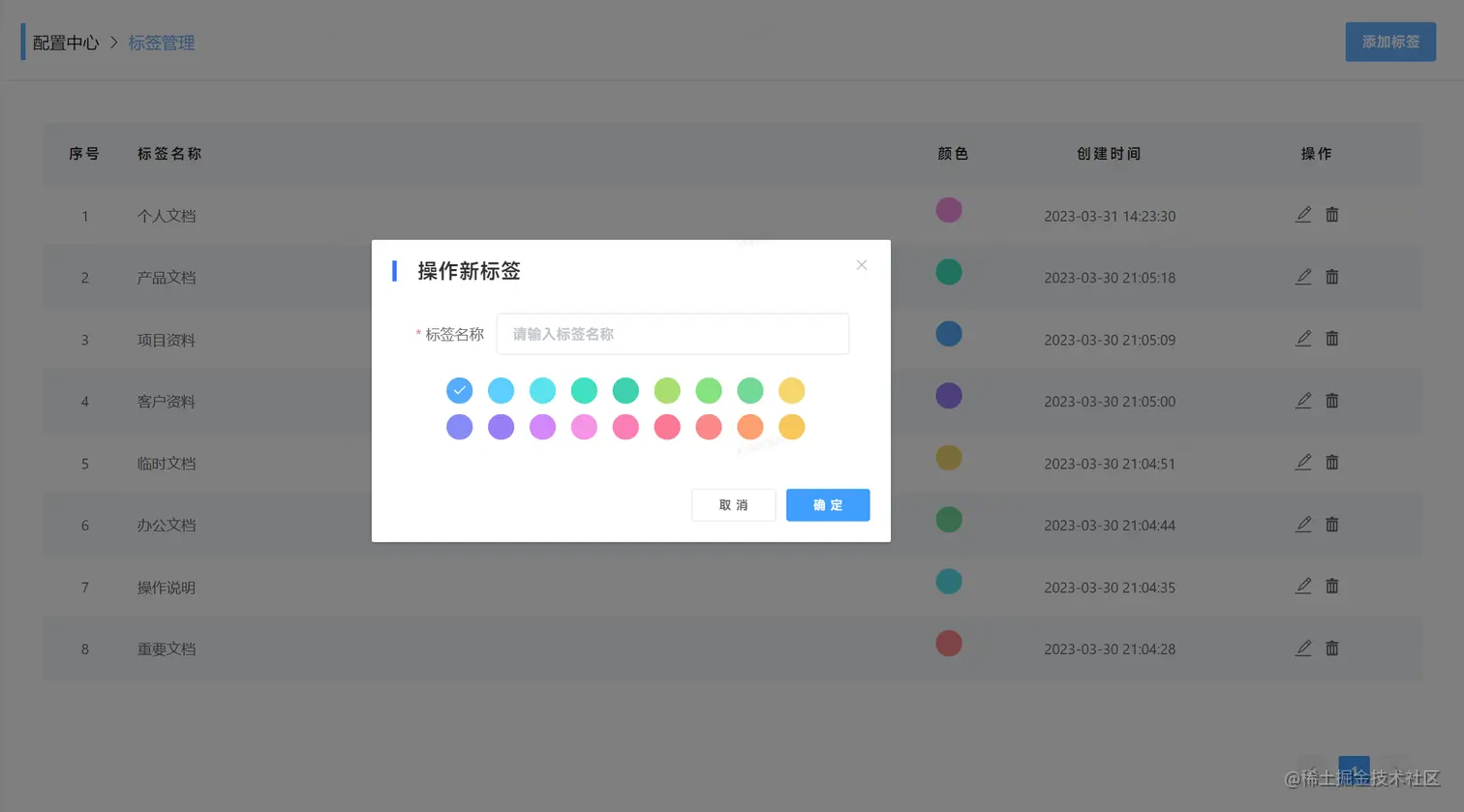
Task: Click the 标签名称 column header
Action: [x=169, y=154]
